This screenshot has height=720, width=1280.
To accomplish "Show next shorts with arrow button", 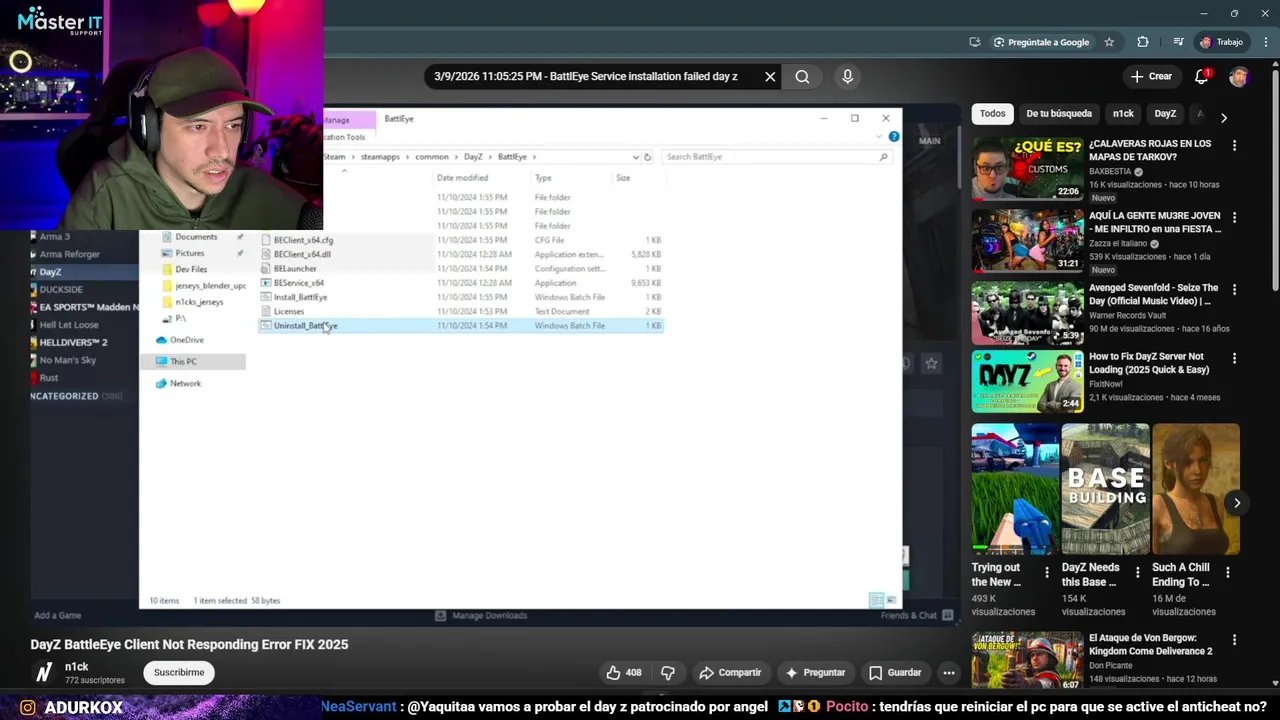I will tap(1237, 503).
